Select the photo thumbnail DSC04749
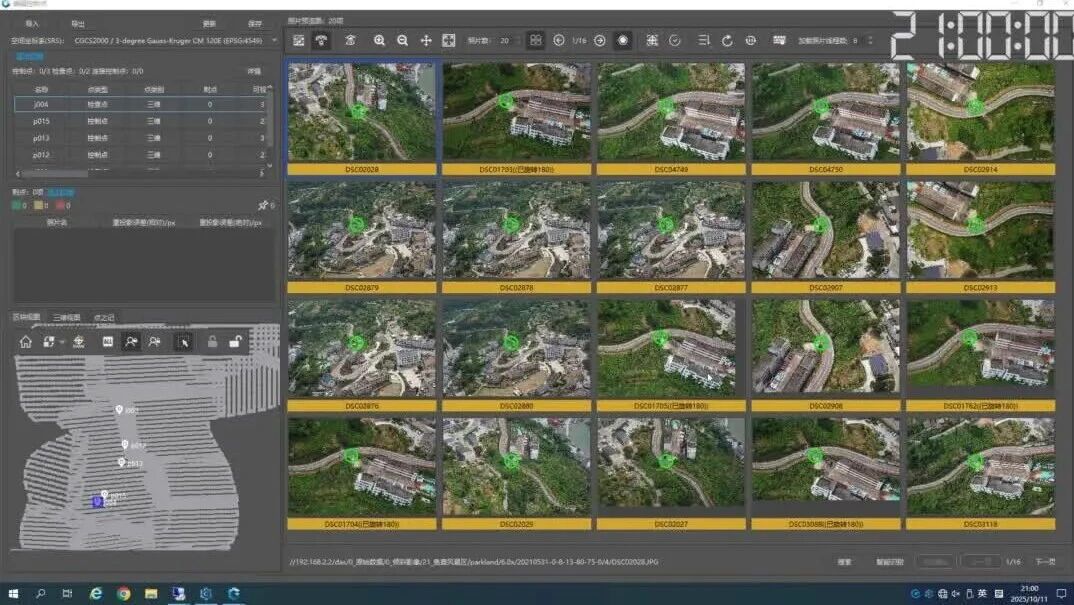This screenshot has height=605, width=1074. tap(671, 119)
